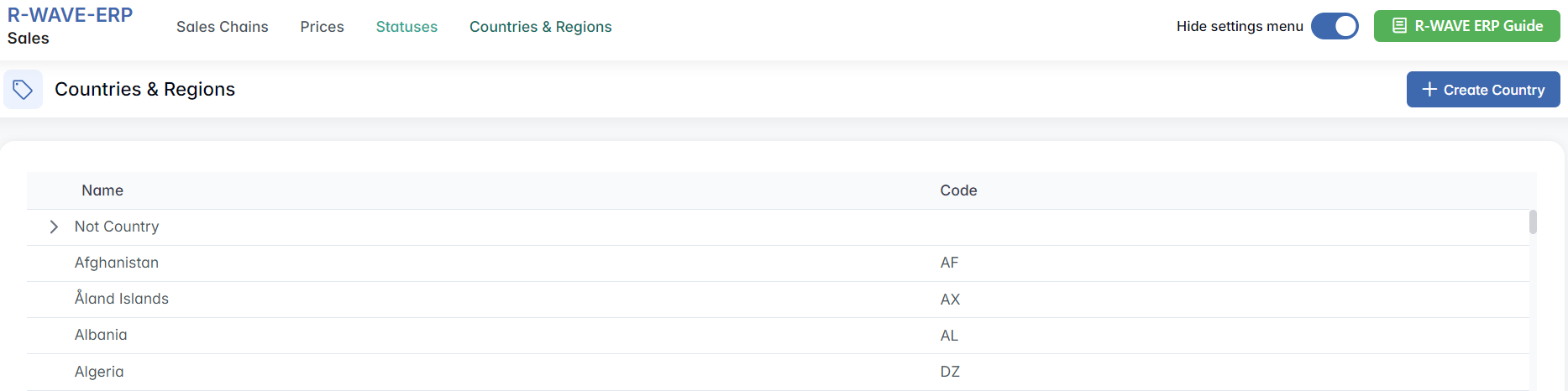
Task: Click the plus icon in Create Country
Action: click(x=1429, y=89)
